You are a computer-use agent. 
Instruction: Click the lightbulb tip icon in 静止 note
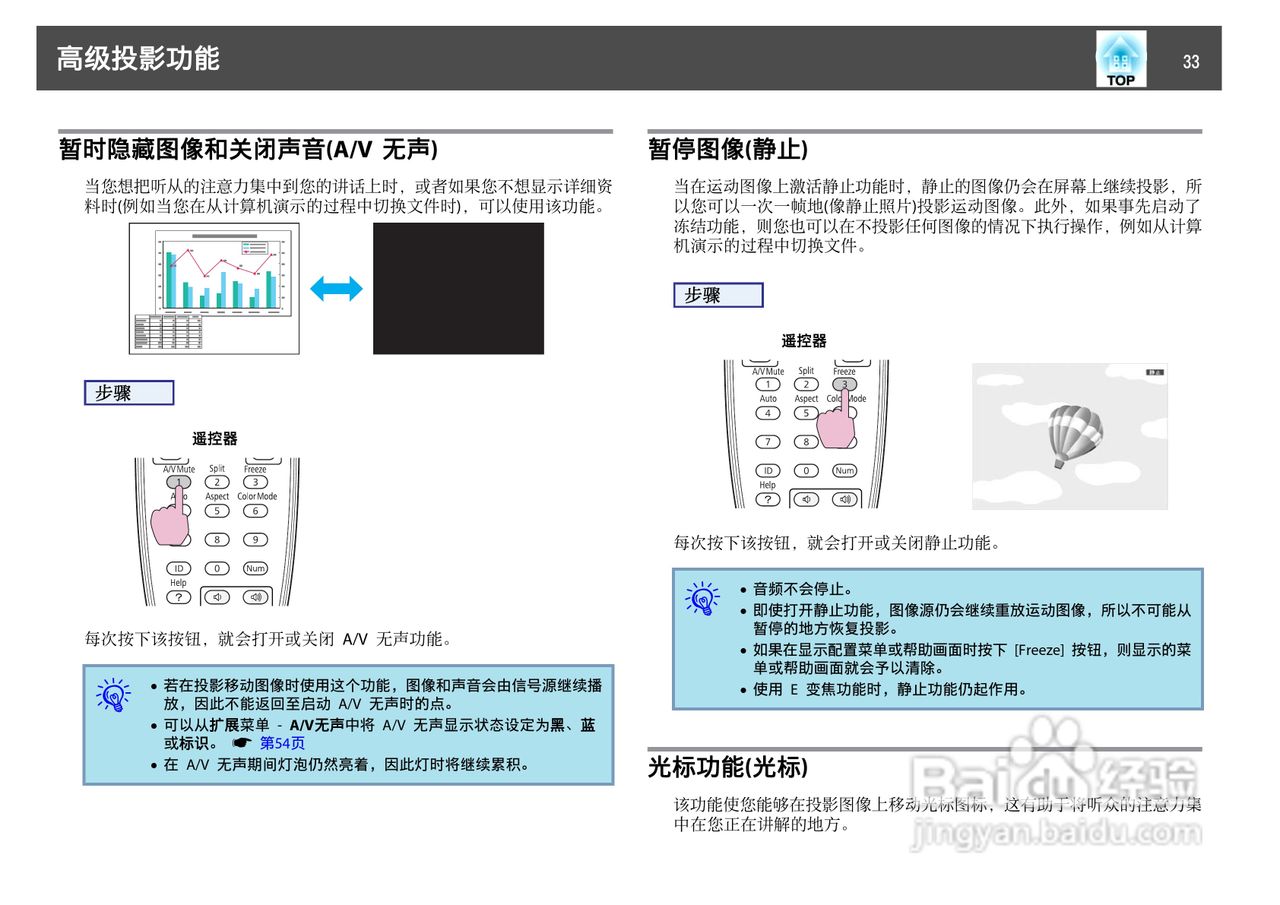pyautogui.click(x=702, y=598)
